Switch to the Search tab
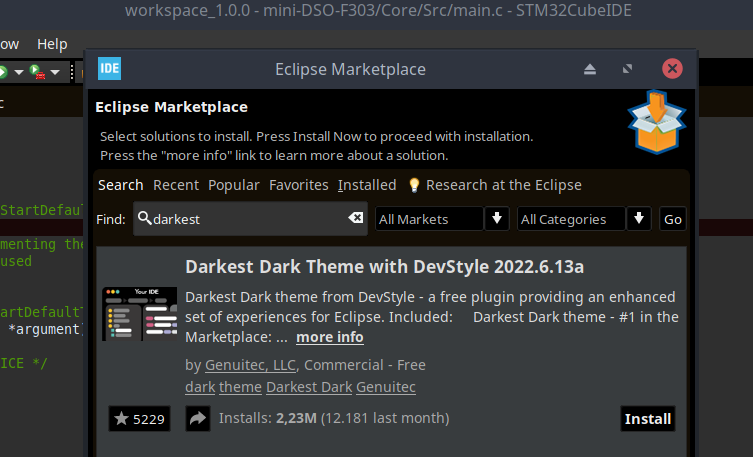753x457 pixels. click(121, 185)
